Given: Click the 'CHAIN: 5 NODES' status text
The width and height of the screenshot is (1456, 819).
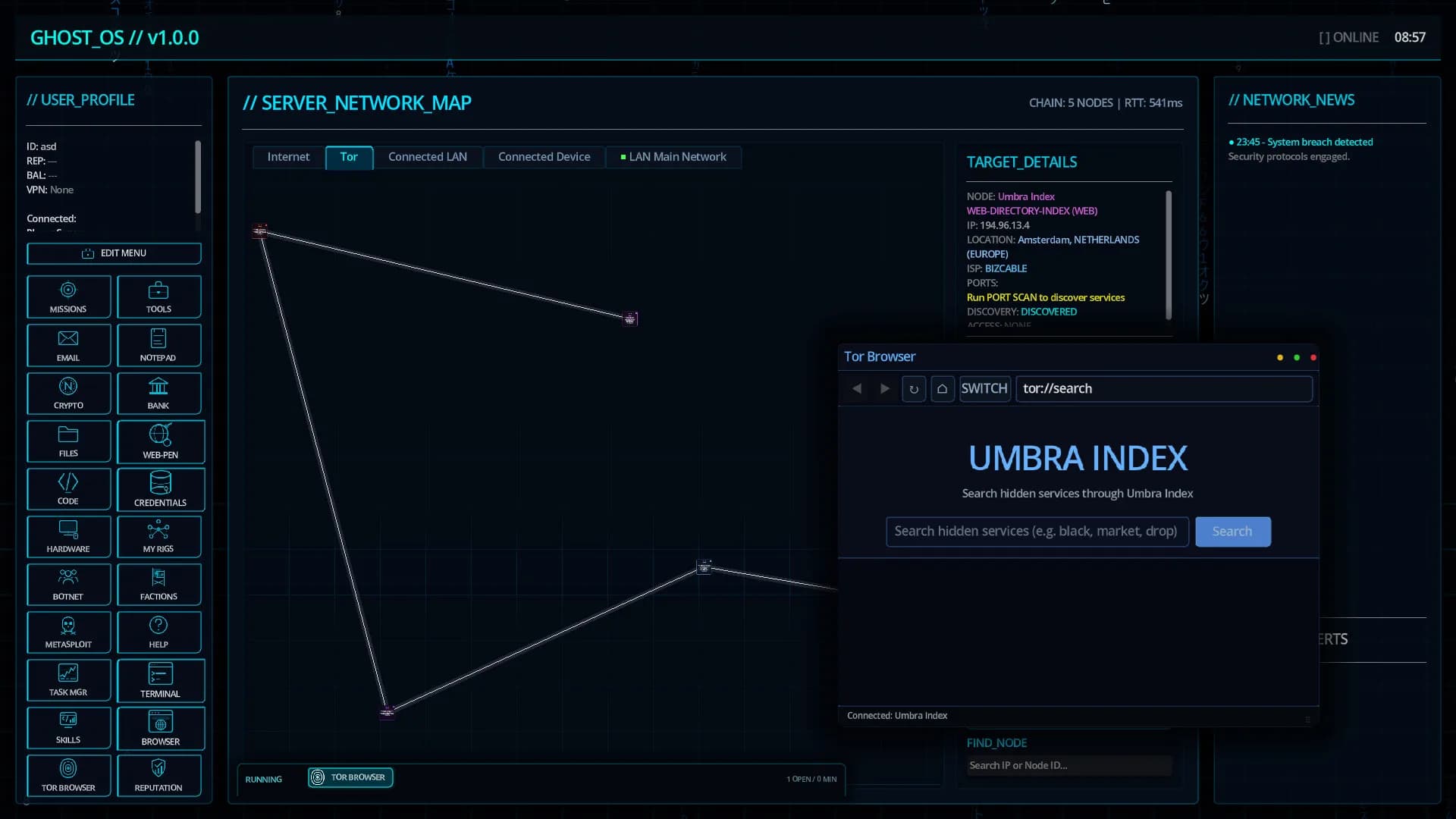Looking at the screenshot, I should pyautogui.click(x=1071, y=103).
